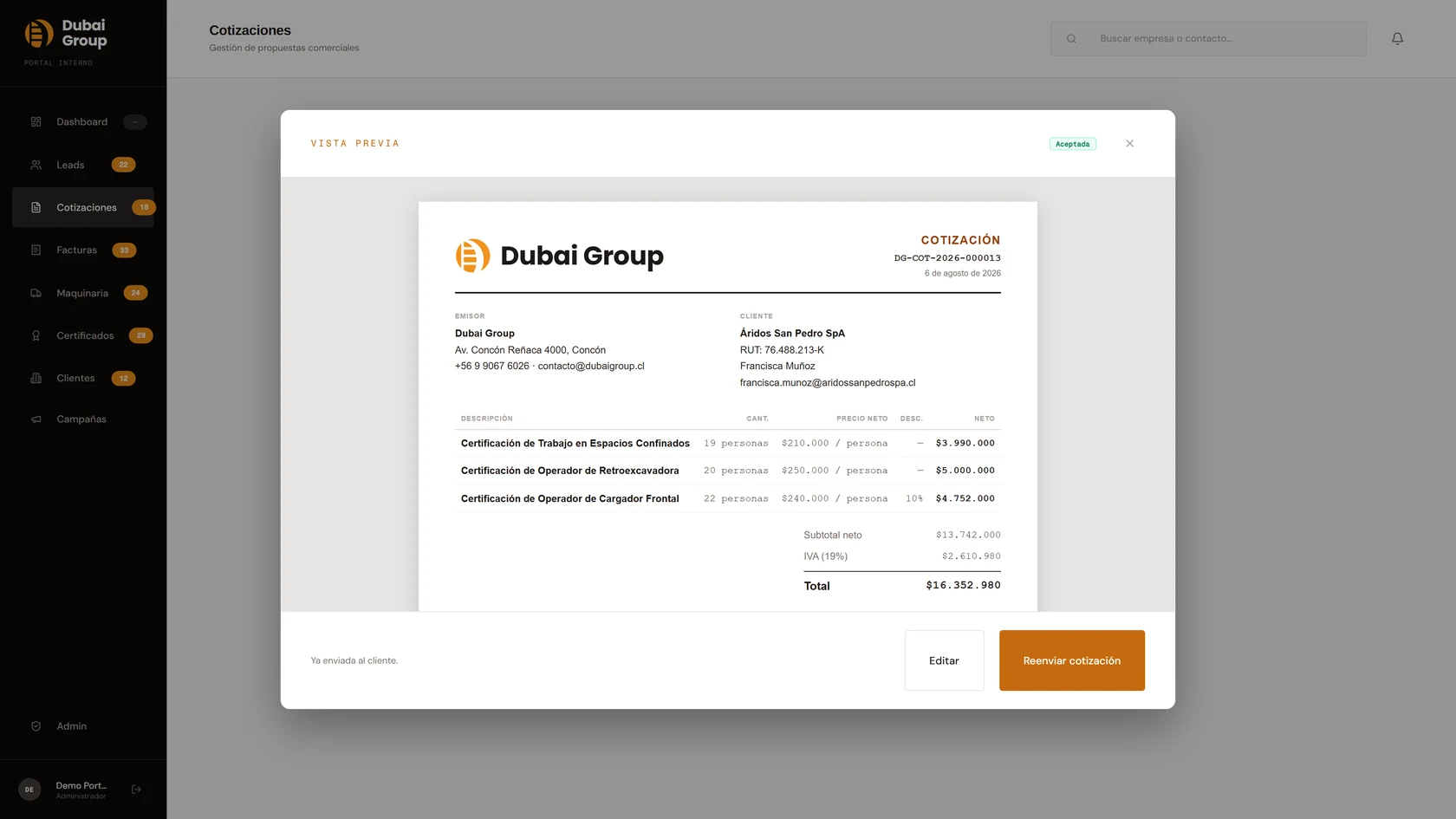
Task: Open Maquinaria menu item
Action: coord(83,293)
